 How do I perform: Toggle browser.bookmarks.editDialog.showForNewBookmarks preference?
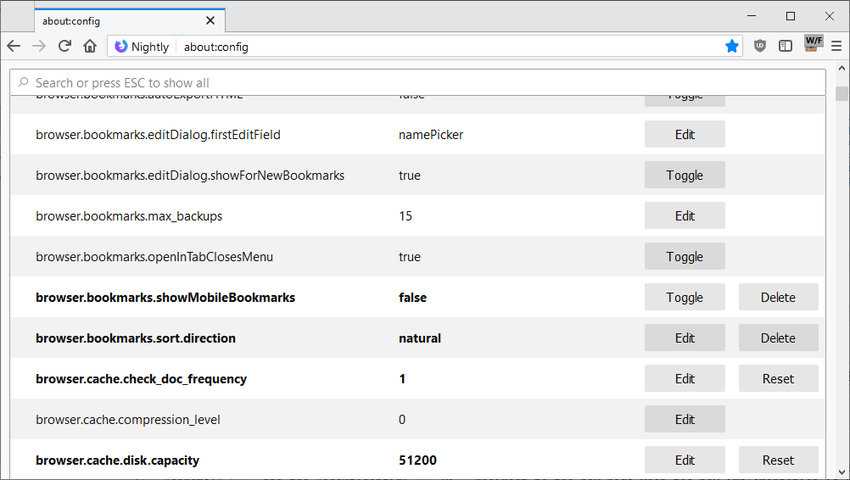pos(684,175)
